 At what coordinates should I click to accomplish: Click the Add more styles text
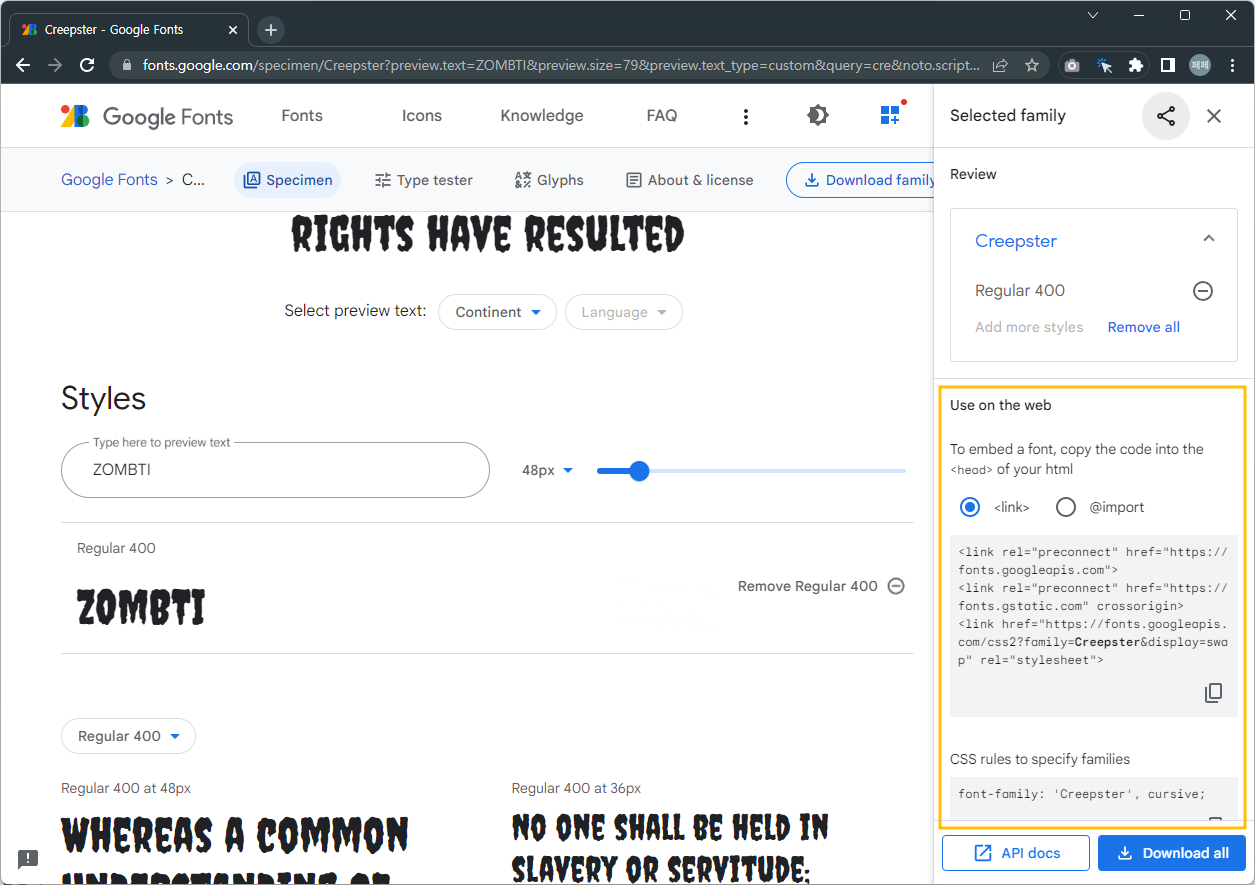(x=1029, y=327)
